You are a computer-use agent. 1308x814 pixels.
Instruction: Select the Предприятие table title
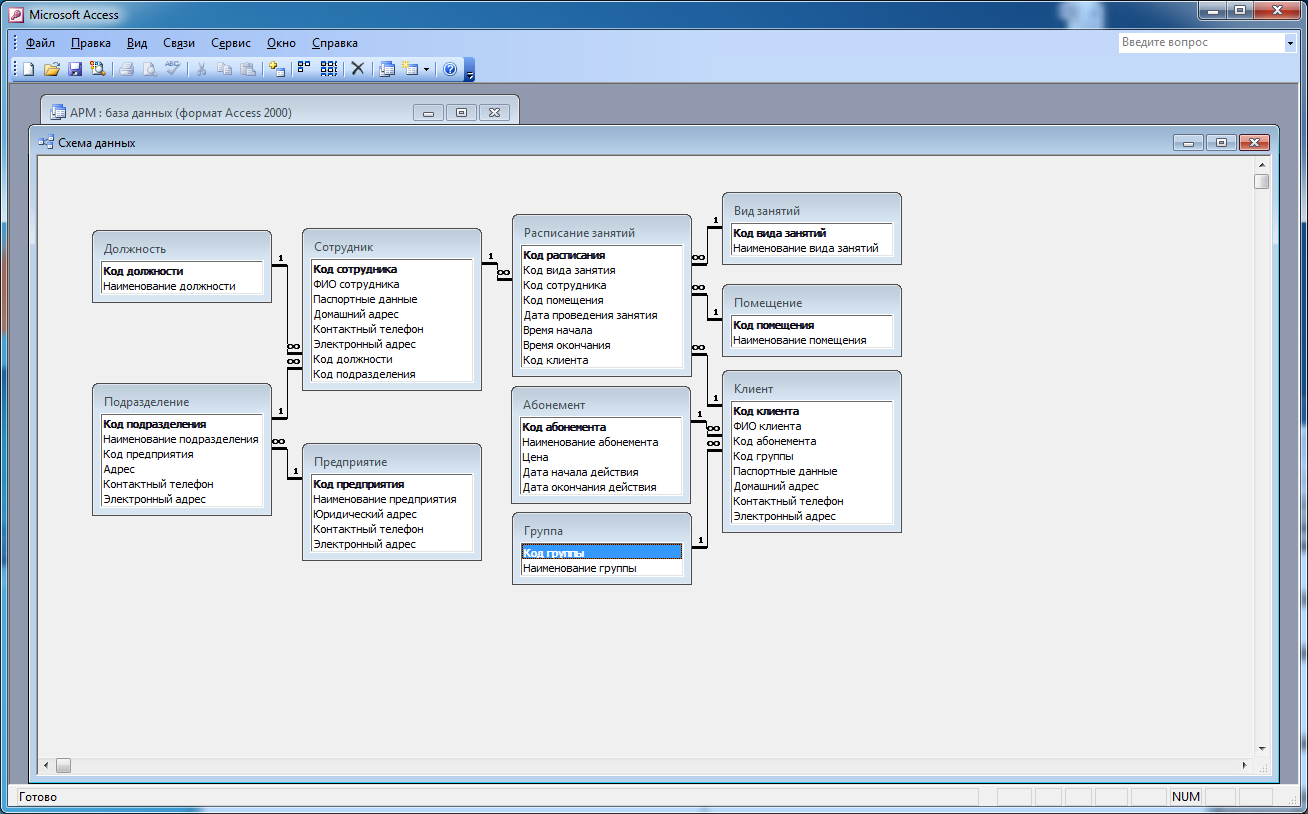(x=350, y=462)
